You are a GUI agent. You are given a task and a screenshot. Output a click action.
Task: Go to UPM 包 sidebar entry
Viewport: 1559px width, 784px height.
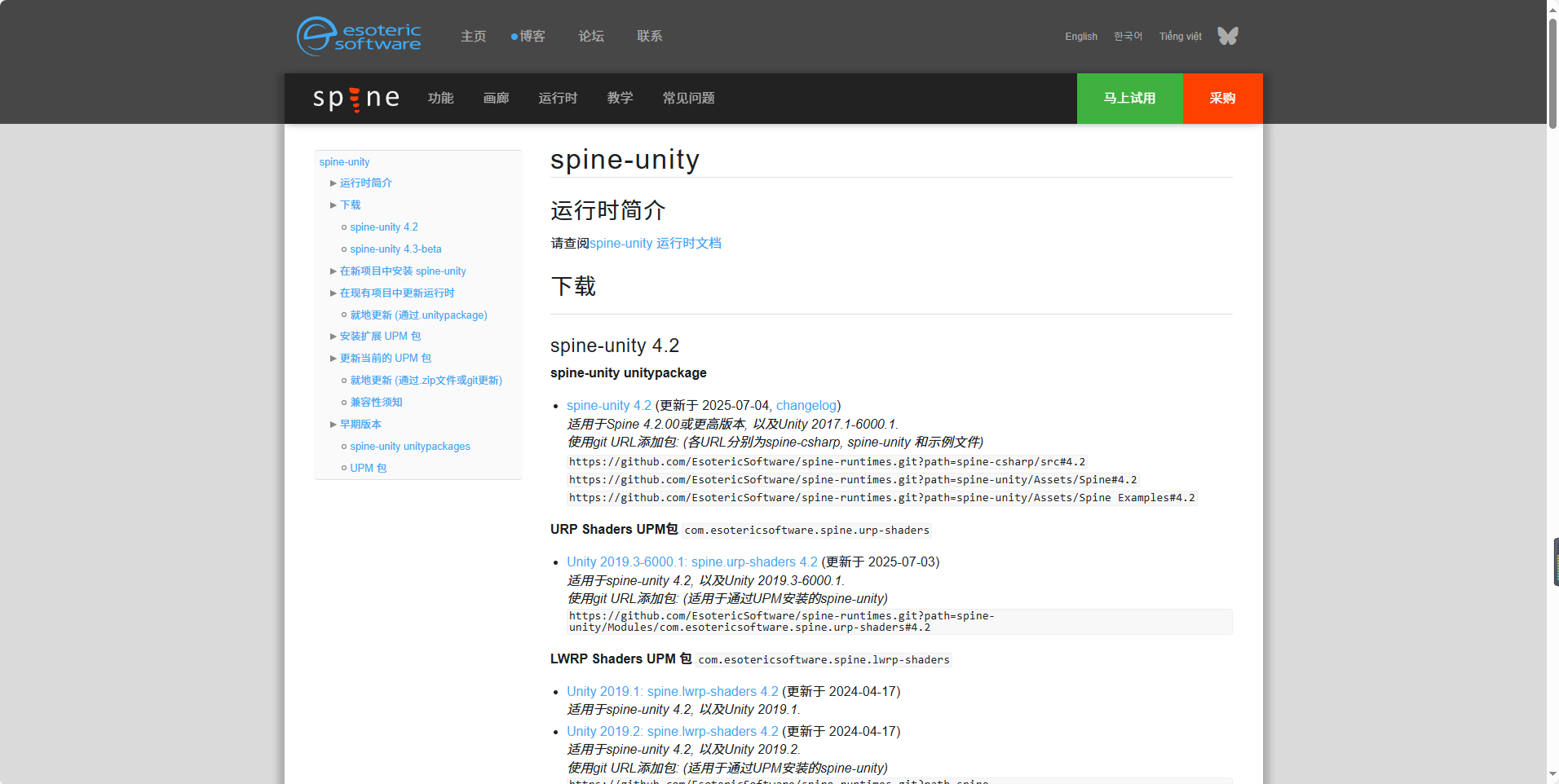(x=369, y=469)
